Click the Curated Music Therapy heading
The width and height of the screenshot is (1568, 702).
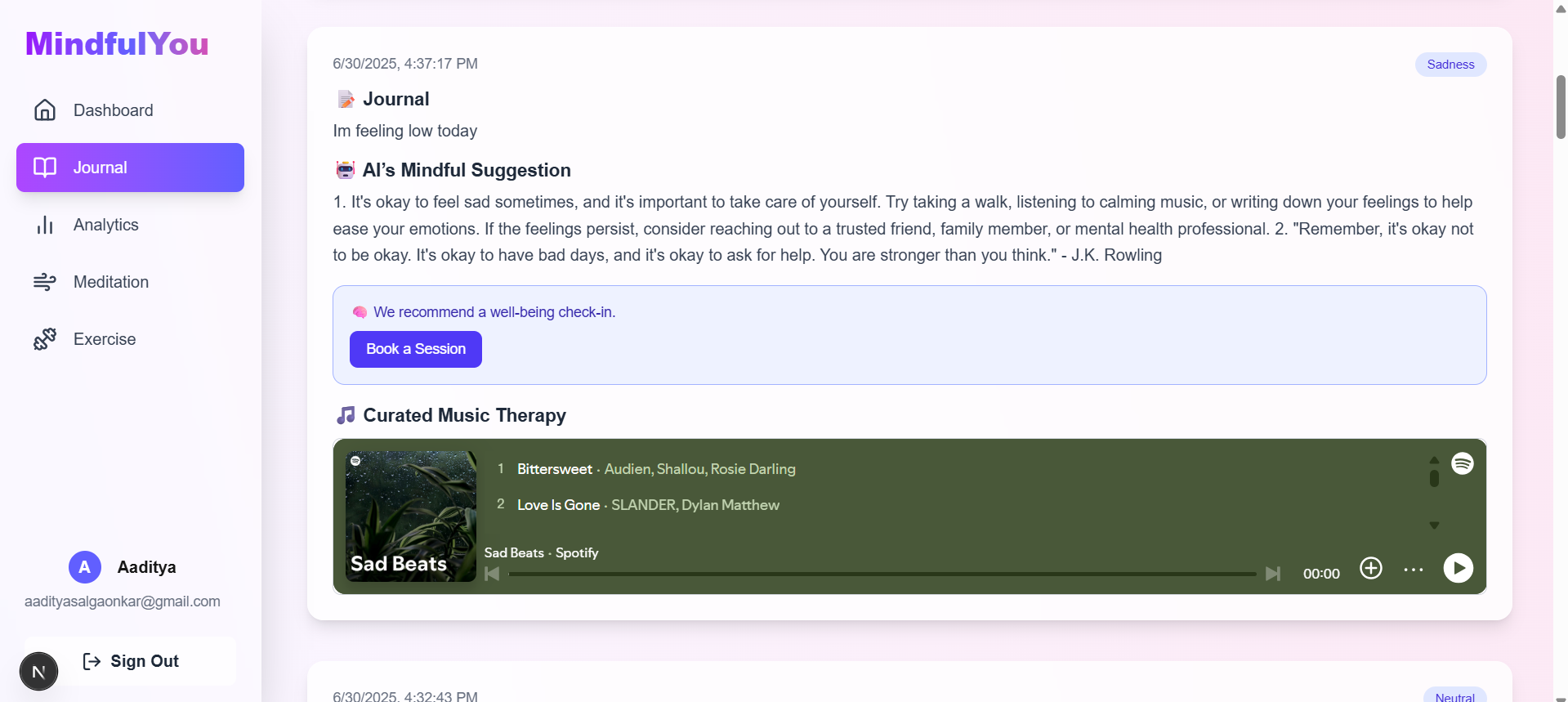[465, 415]
